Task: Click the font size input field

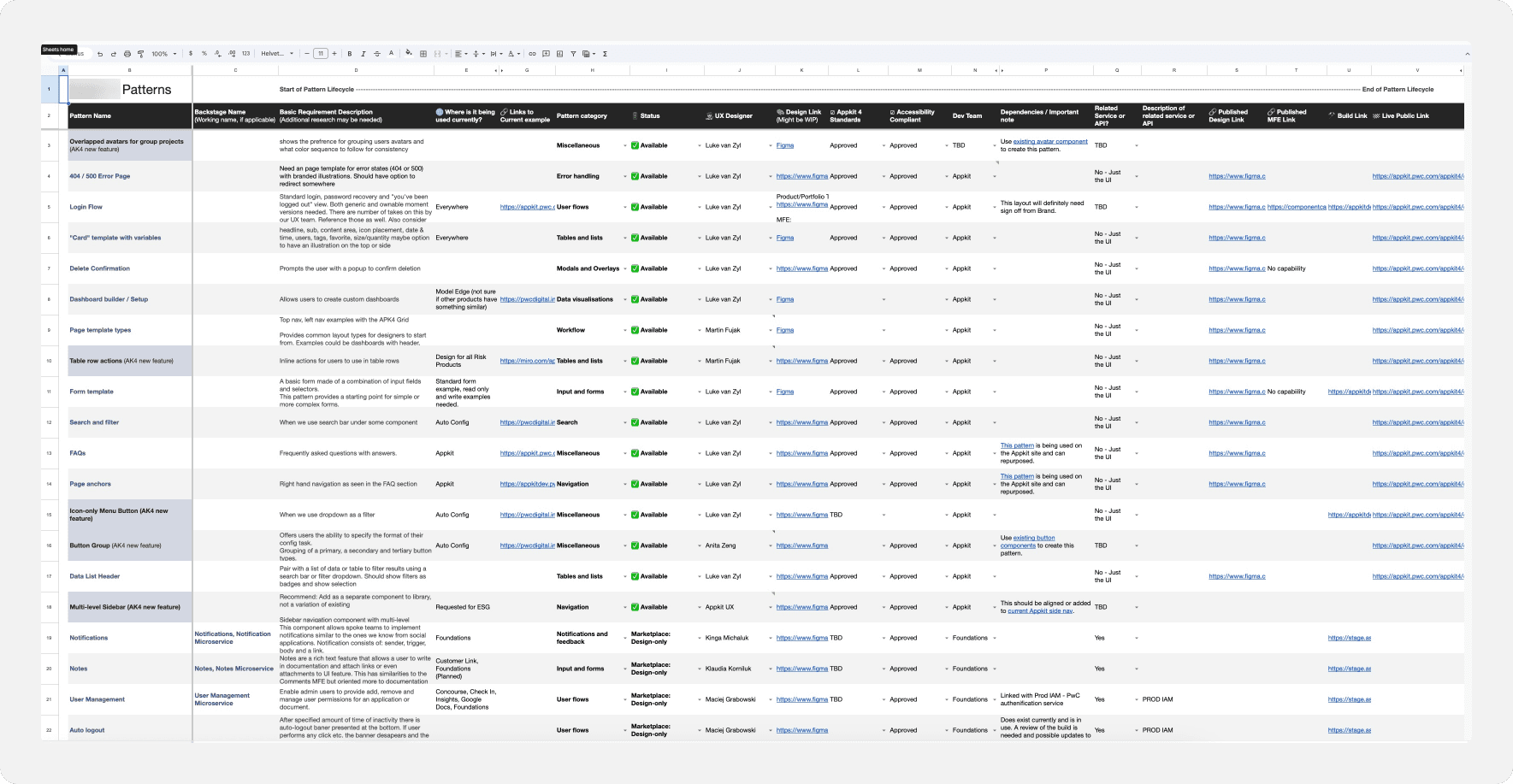Action: pyautogui.click(x=321, y=54)
